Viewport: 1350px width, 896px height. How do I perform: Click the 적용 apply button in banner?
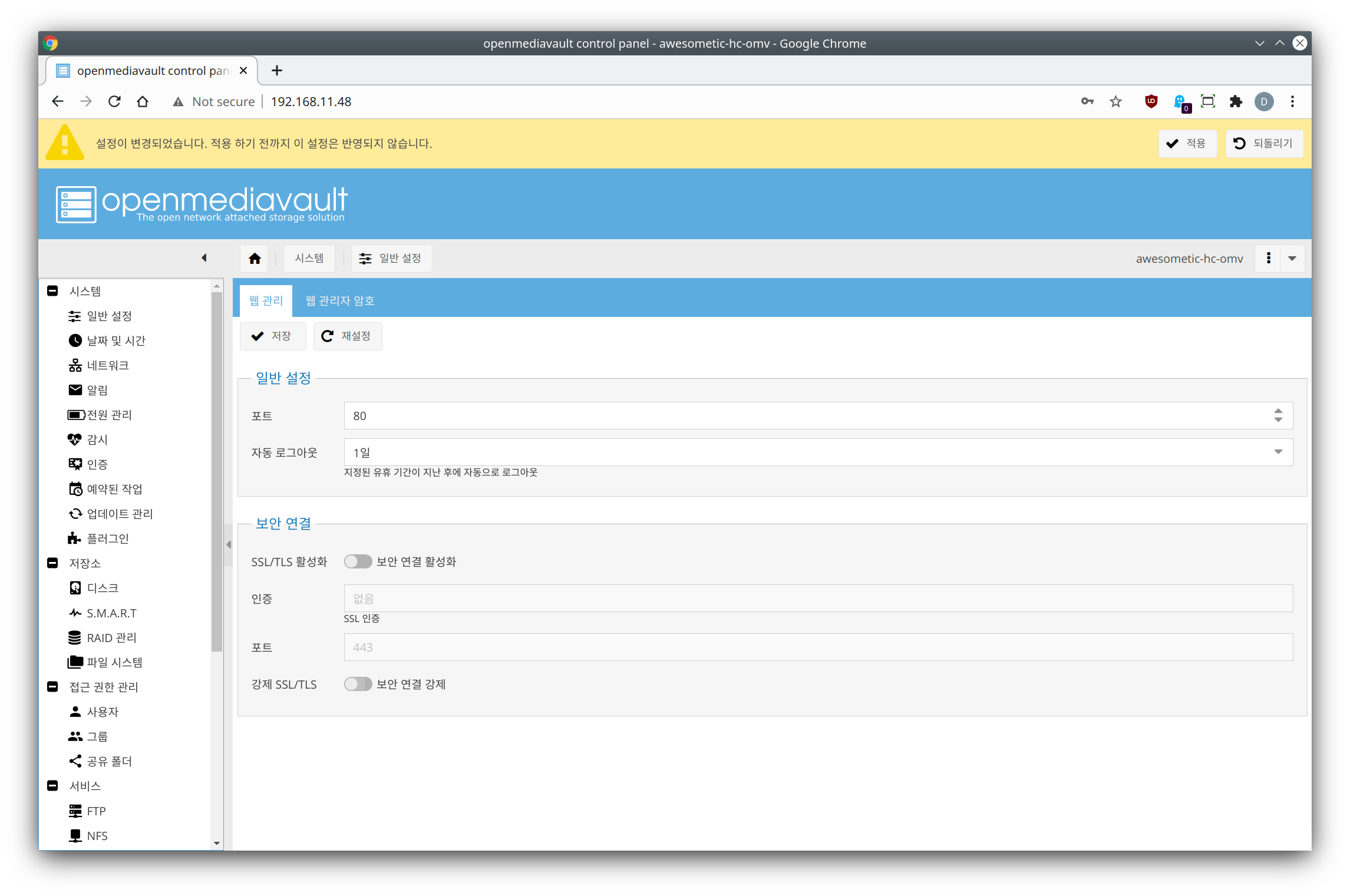coord(1187,143)
